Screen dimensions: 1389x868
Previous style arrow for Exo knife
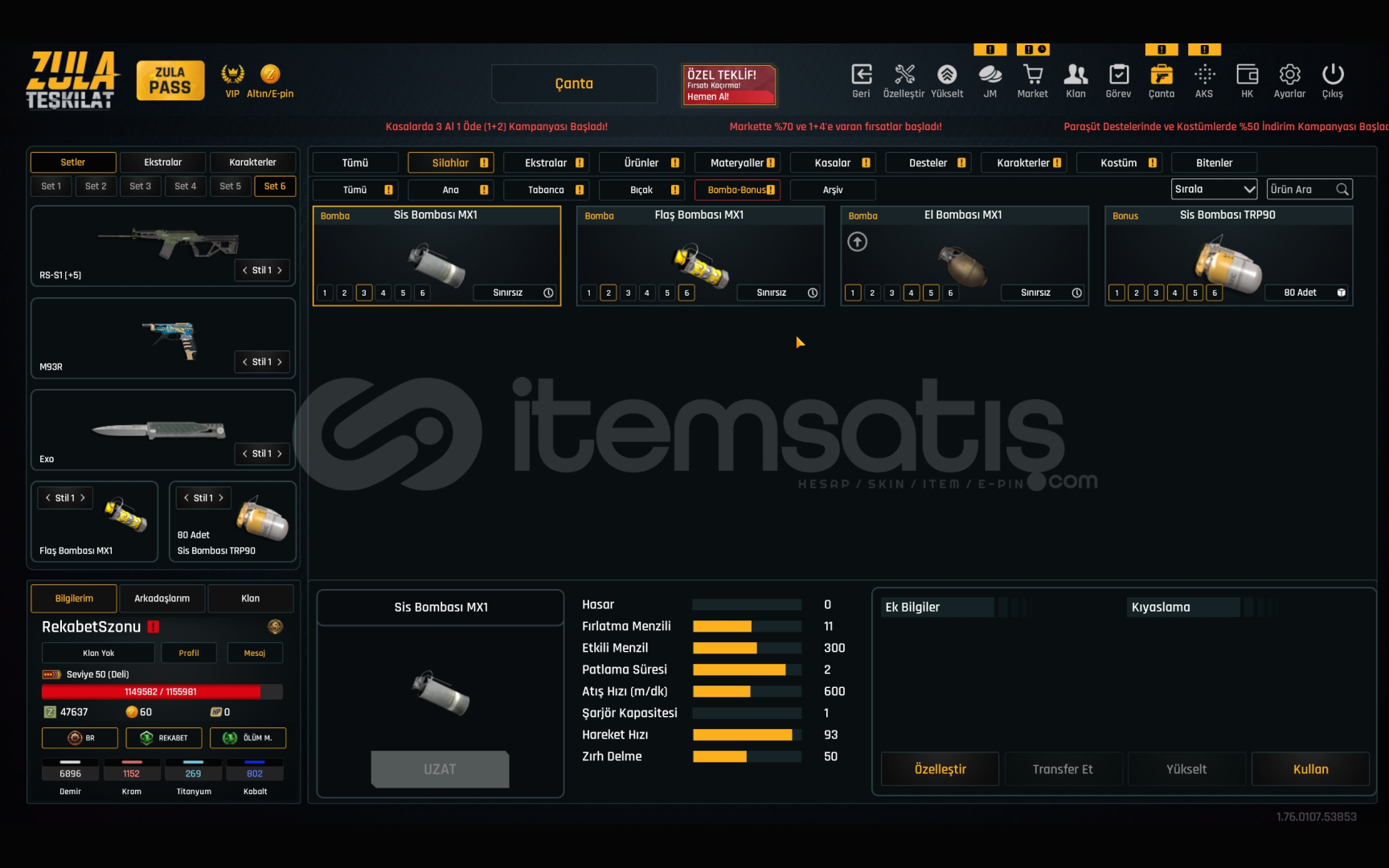pos(244,453)
